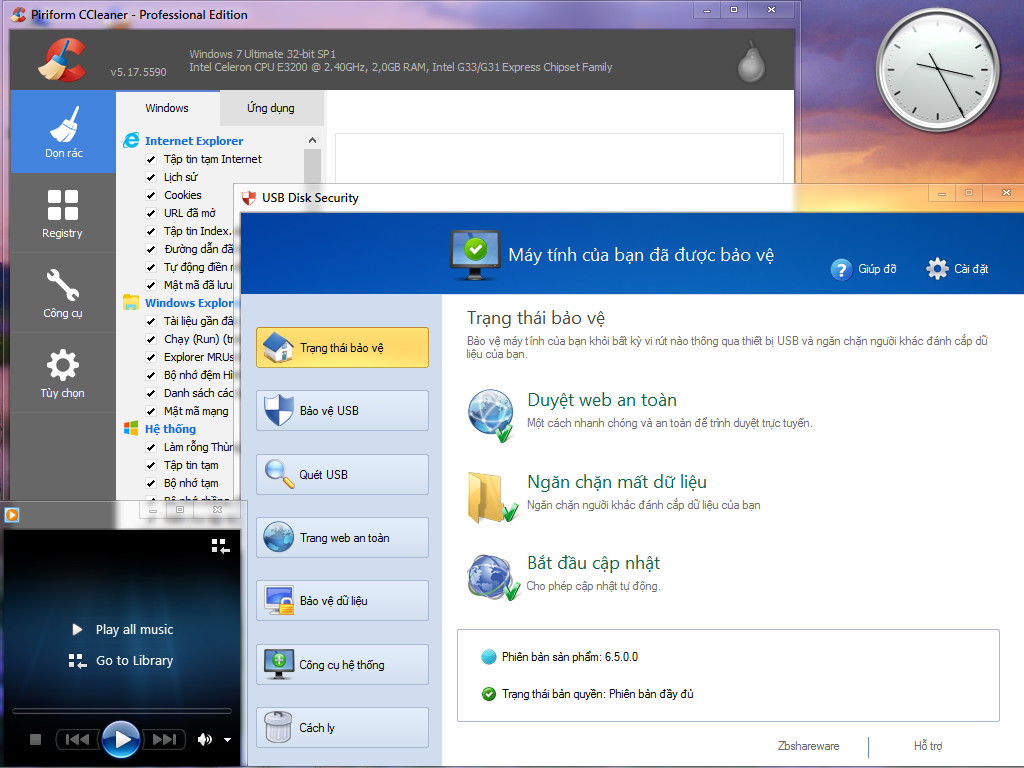The image size is (1024, 768).
Task: Toggle Mật mã mạng checkbox
Action: click(151, 411)
